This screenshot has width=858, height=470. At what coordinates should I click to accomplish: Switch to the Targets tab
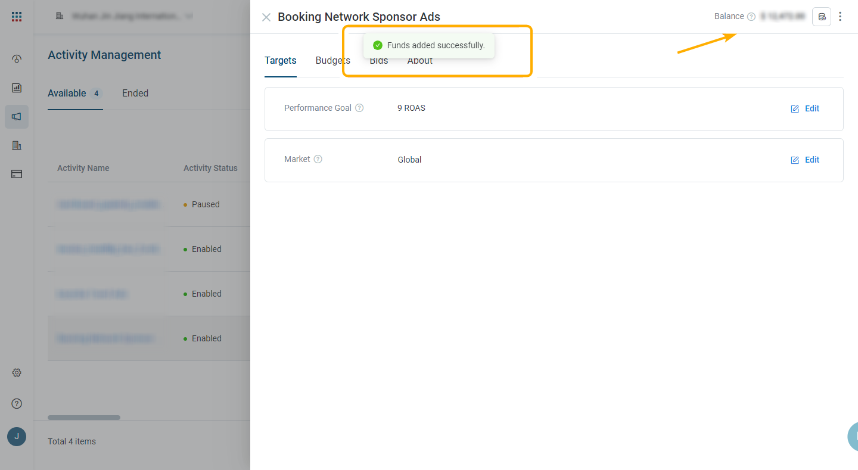(280, 60)
